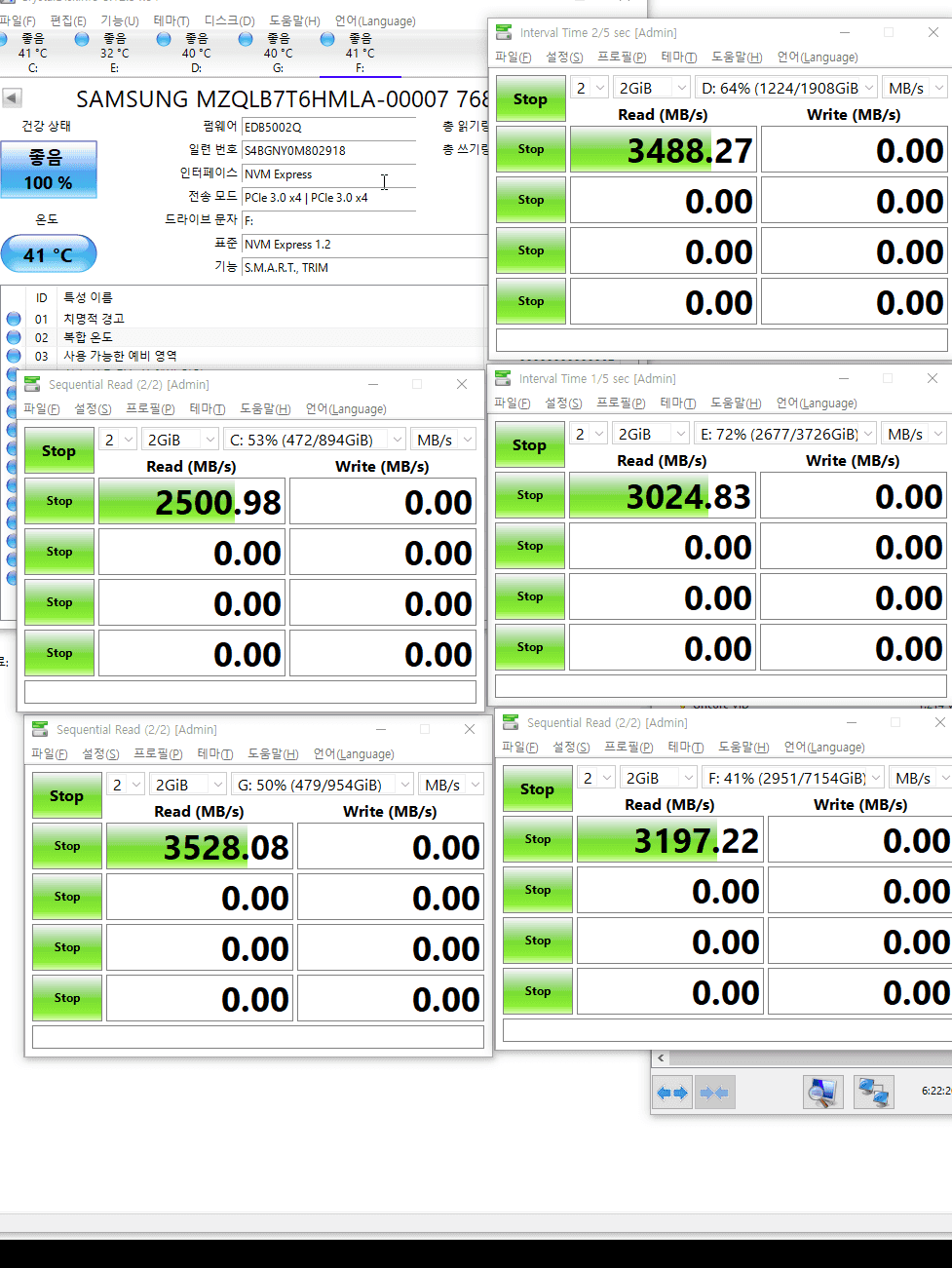952x1268 pixels.
Task: Click the 3197.22 read result cell
Action: (670, 840)
